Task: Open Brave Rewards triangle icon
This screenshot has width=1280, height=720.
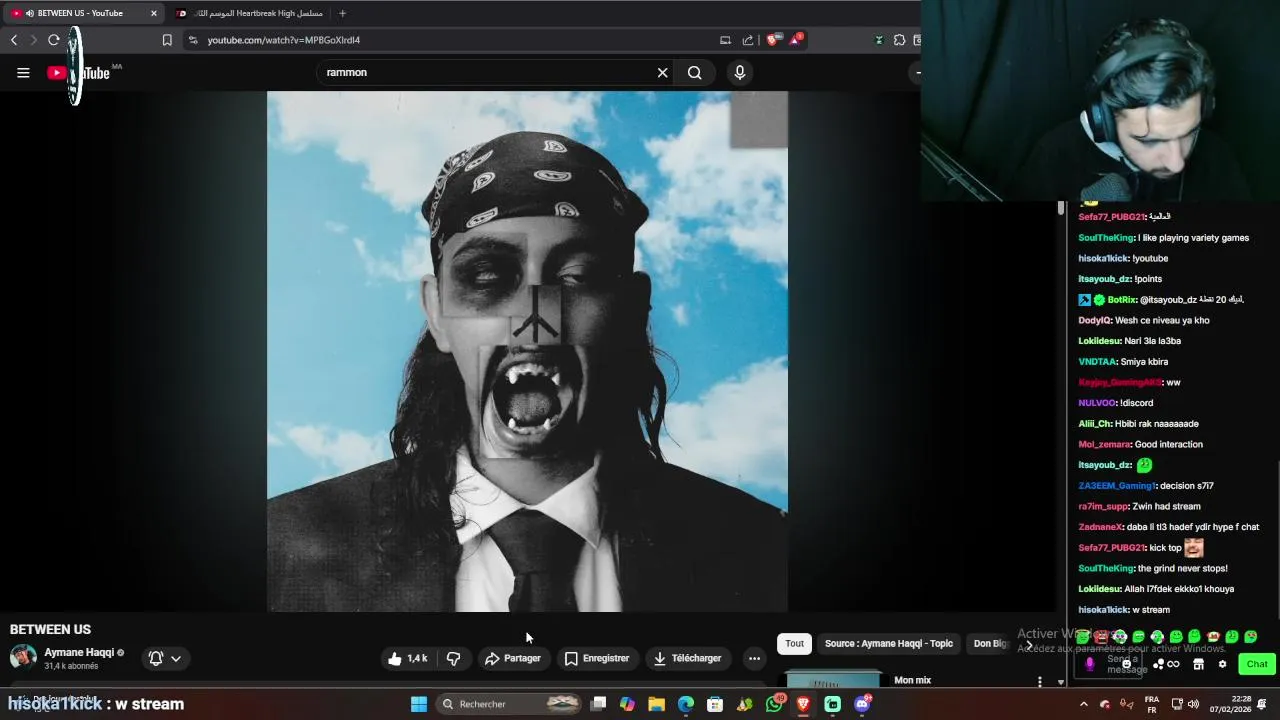Action: [x=795, y=40]
